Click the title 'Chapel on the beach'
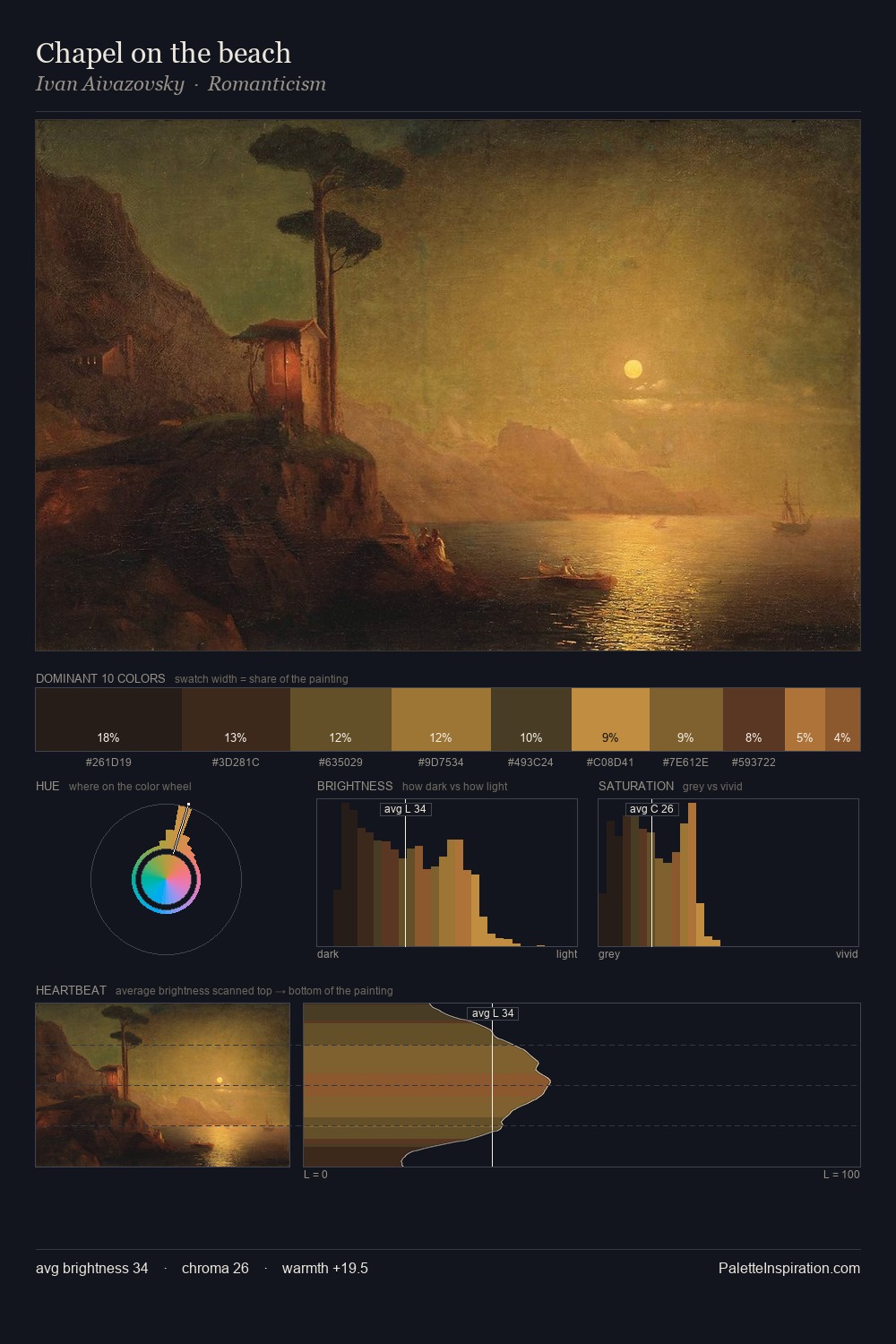Viewport: 896px width, 1344px height. 163,53
